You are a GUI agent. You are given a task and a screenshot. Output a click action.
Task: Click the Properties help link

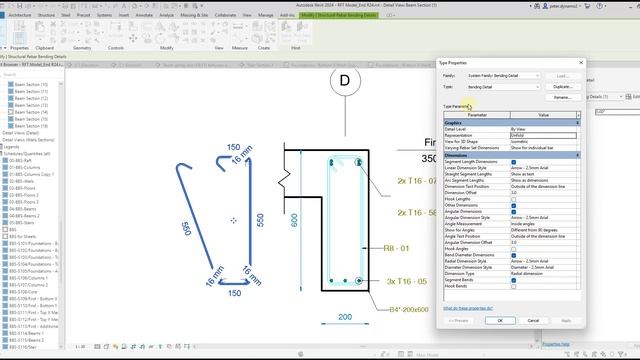tap(556, 344)
